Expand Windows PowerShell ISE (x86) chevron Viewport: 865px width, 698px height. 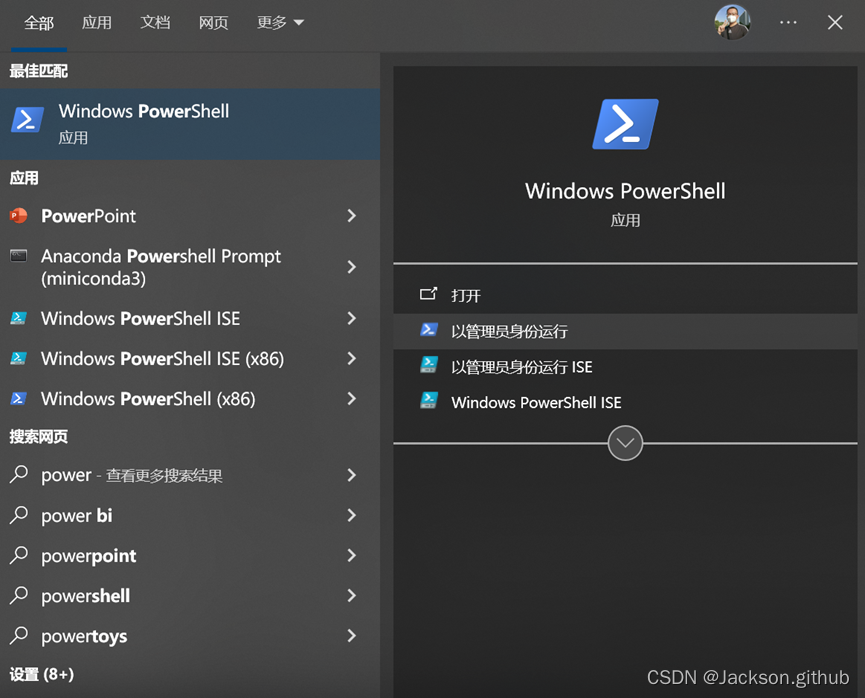[351, 359]
